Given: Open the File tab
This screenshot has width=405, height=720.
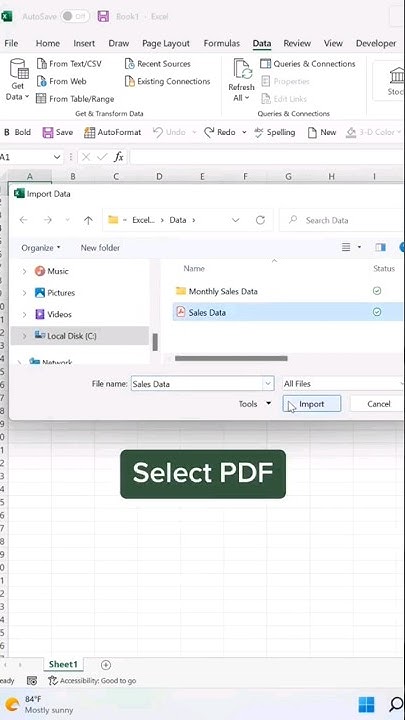Looking at the screenshot, I should [x=11, y=43].
